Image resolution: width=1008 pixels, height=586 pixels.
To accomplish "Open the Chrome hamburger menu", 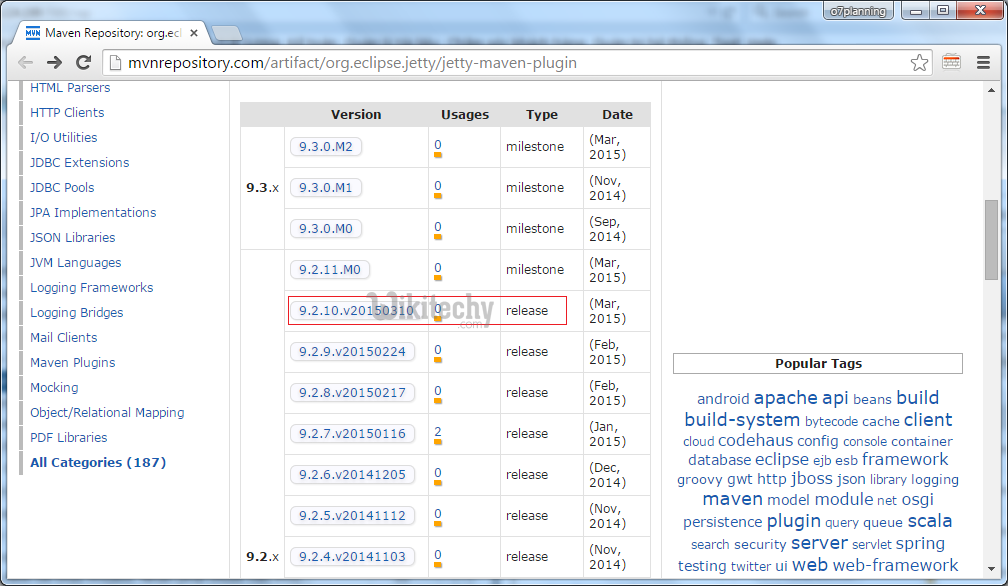I will point(983,62).
